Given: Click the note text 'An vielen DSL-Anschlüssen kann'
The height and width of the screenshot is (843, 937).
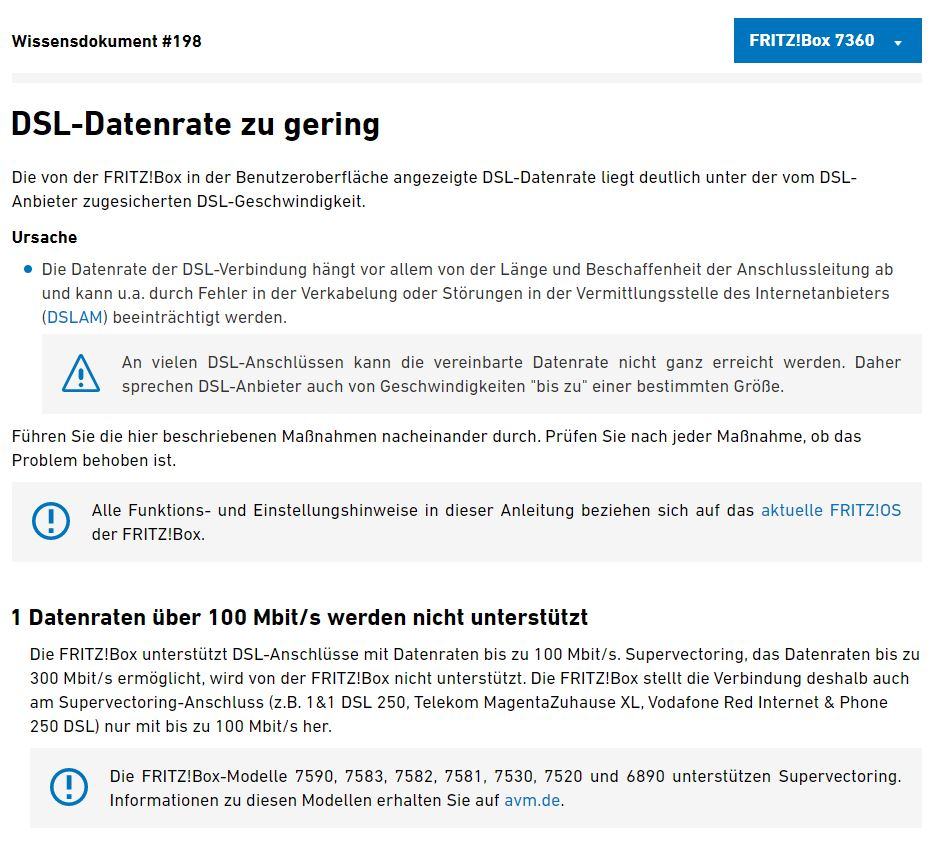Looking at the screenshot, I should coord(511,374).
